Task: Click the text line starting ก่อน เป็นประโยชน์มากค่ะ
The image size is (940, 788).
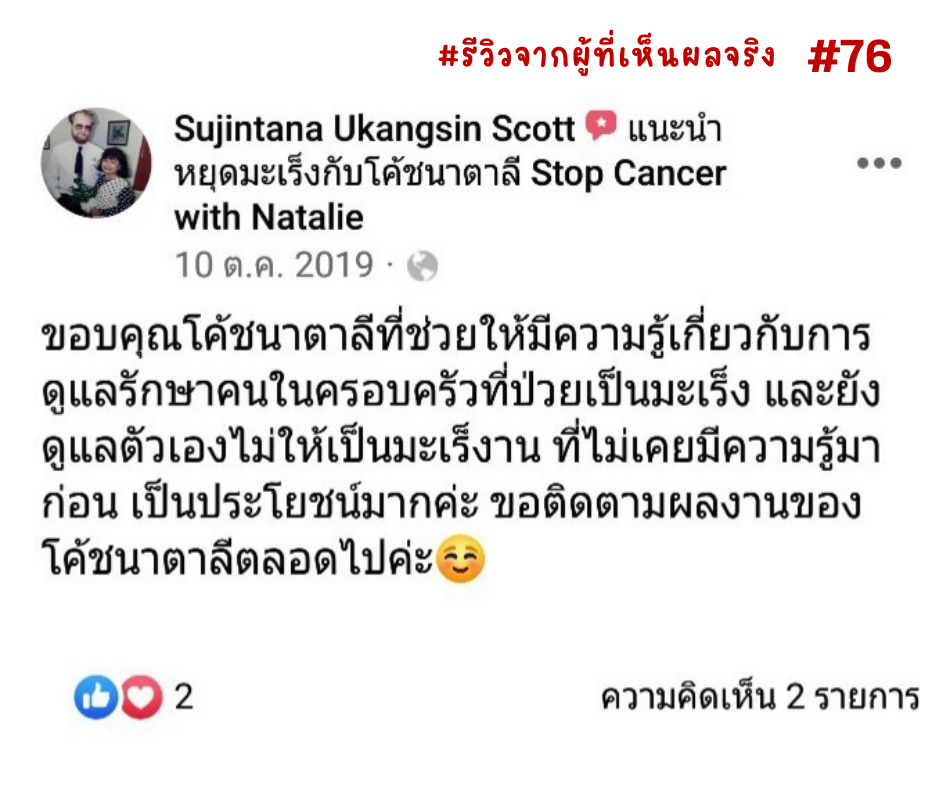Action: click(x=451, y=503)
